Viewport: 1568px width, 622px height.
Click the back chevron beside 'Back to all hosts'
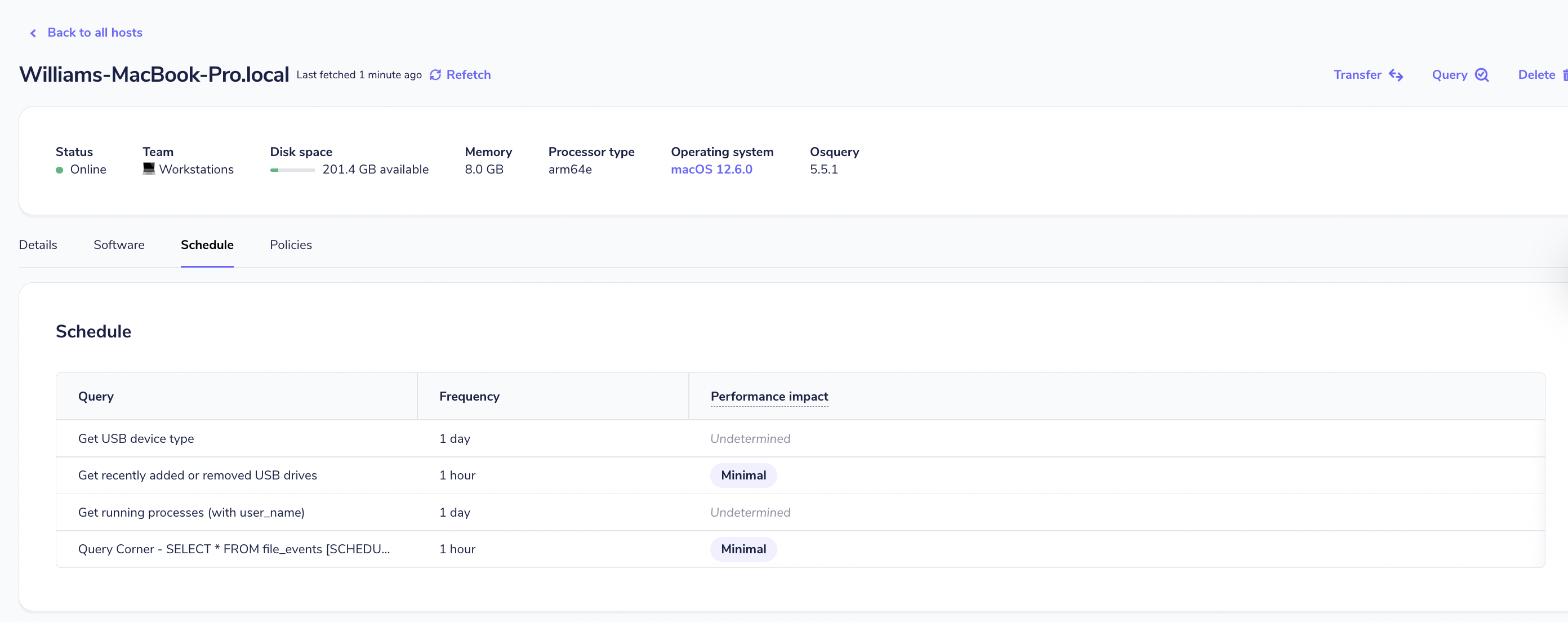(33, 33)
